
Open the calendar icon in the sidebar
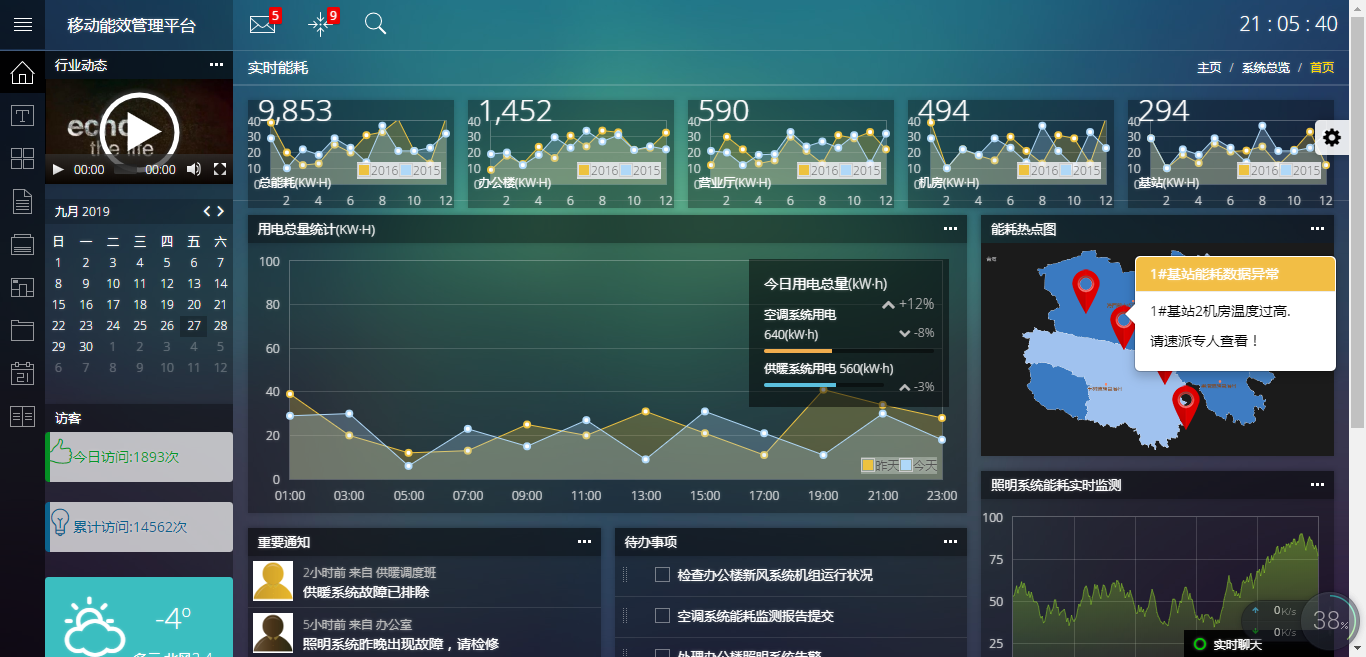22,373
